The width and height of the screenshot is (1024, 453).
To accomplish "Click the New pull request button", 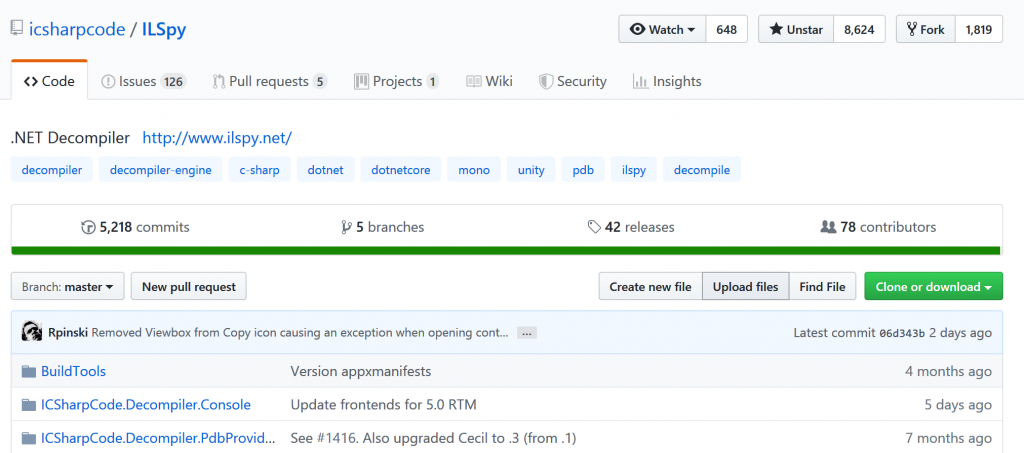I will (189, 287).
